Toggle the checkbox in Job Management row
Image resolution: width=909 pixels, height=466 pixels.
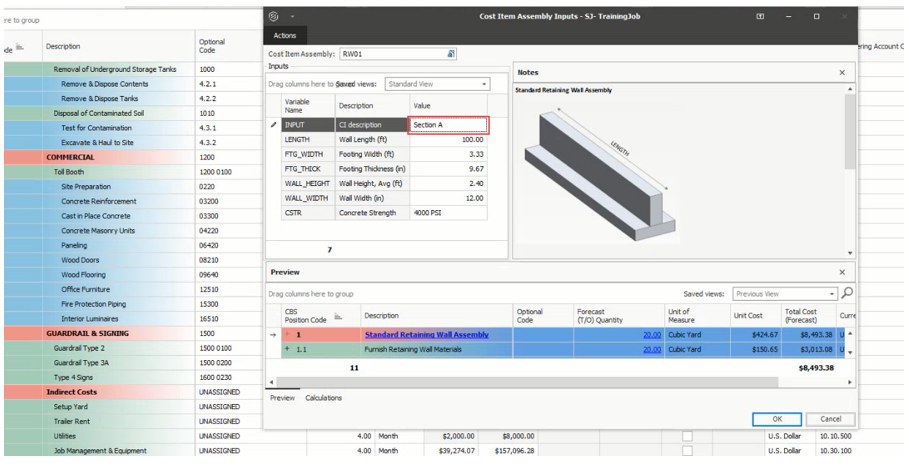(687, 452)
